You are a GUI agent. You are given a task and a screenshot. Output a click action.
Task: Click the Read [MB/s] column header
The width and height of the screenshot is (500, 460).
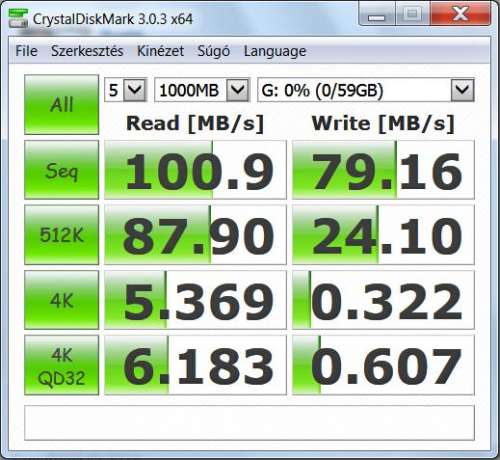(x=195, y=124)
